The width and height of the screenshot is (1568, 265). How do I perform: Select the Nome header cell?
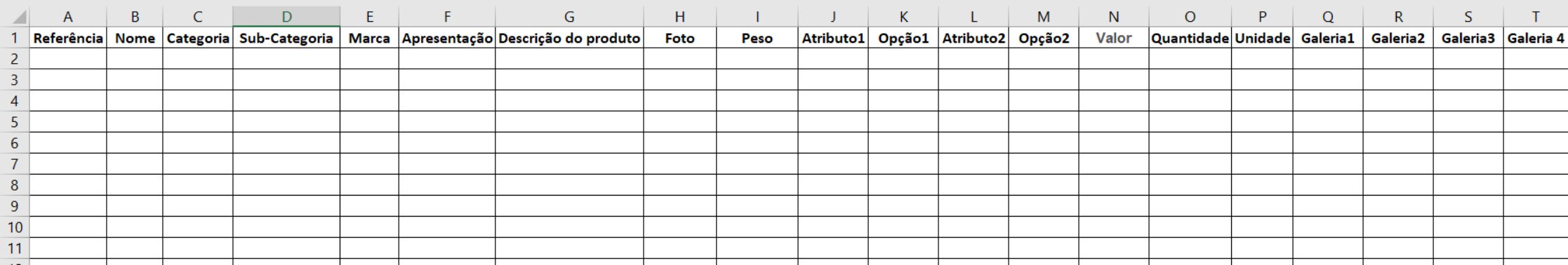coord(135,39)
